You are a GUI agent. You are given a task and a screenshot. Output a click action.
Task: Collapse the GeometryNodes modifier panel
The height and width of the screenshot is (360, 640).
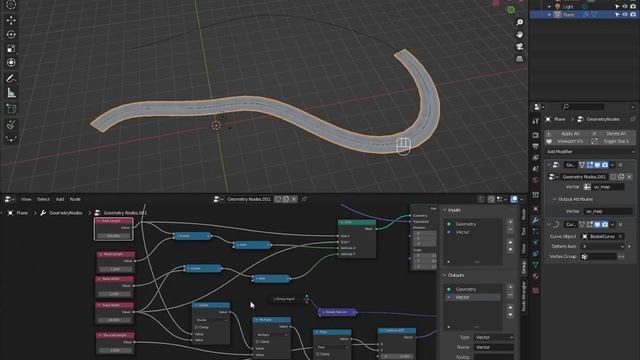coord(549,165)
